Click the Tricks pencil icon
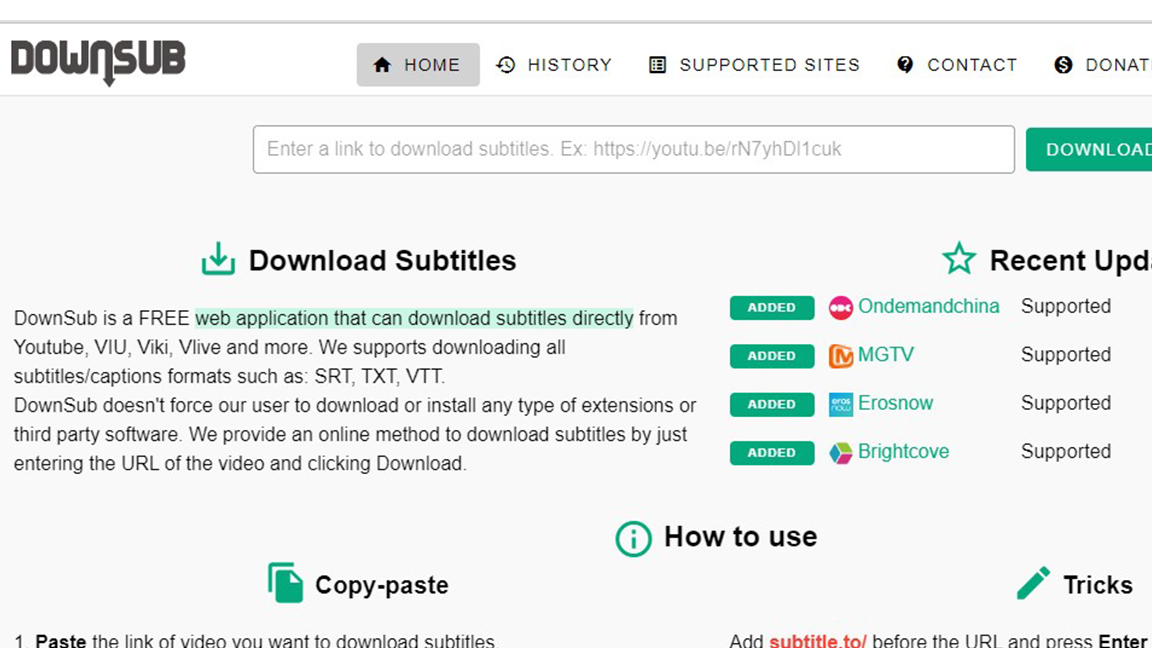The width and height of the screenshot is (1152, 648). (x=1033, y=583)
